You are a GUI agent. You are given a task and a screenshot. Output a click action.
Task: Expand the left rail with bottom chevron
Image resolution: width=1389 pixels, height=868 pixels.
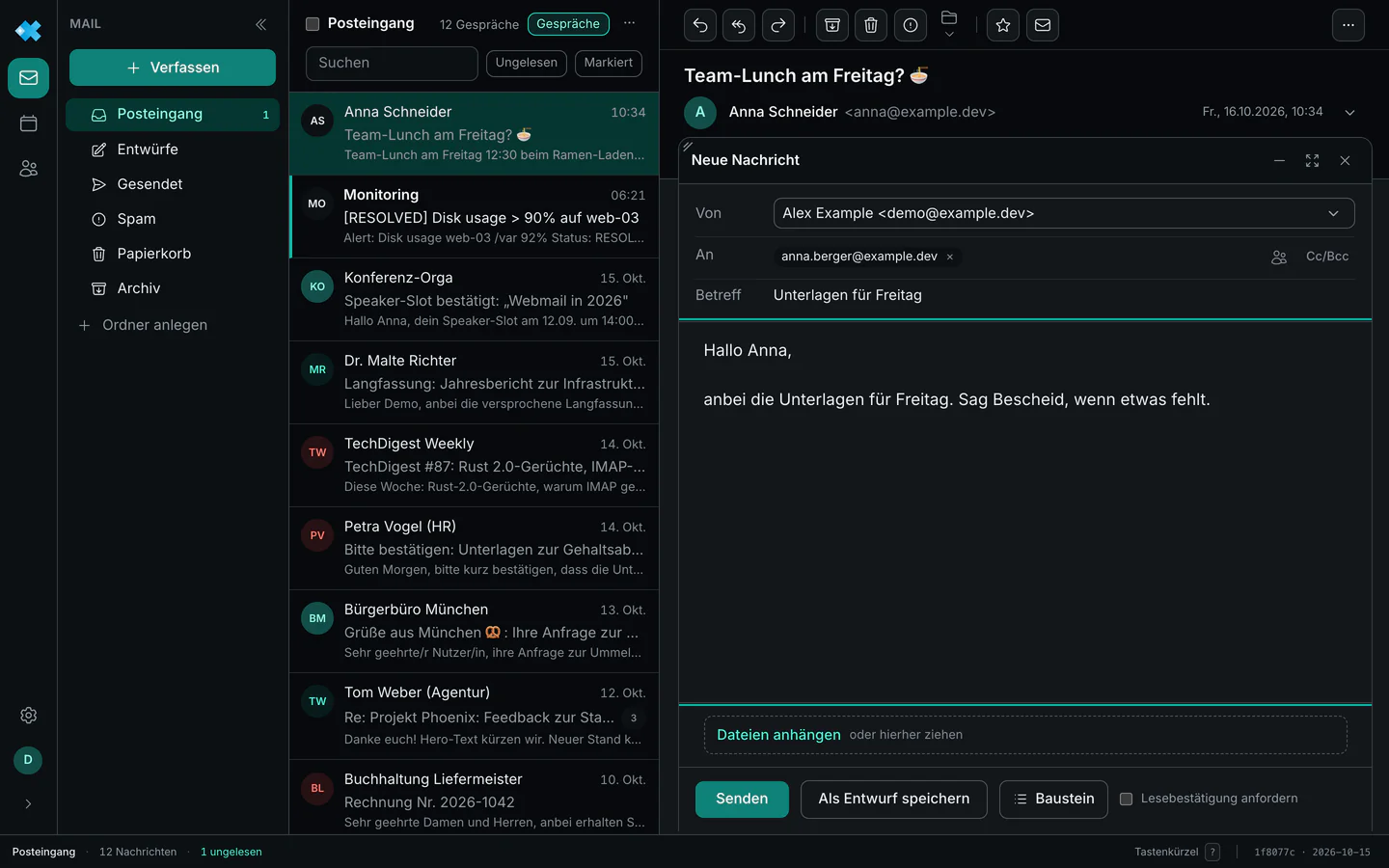point(28,804)
